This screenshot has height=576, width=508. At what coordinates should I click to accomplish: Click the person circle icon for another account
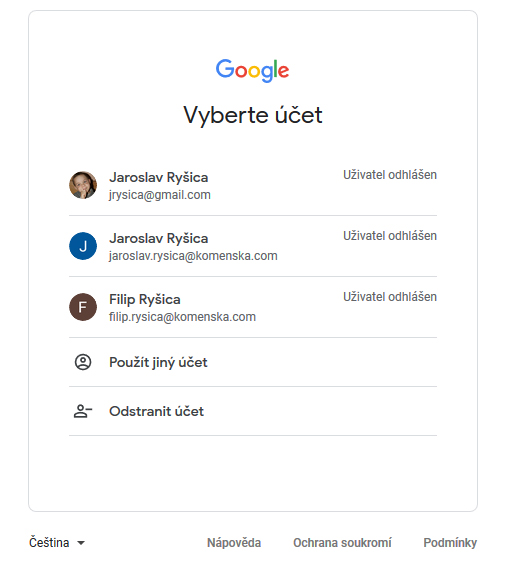click(83, 362)
